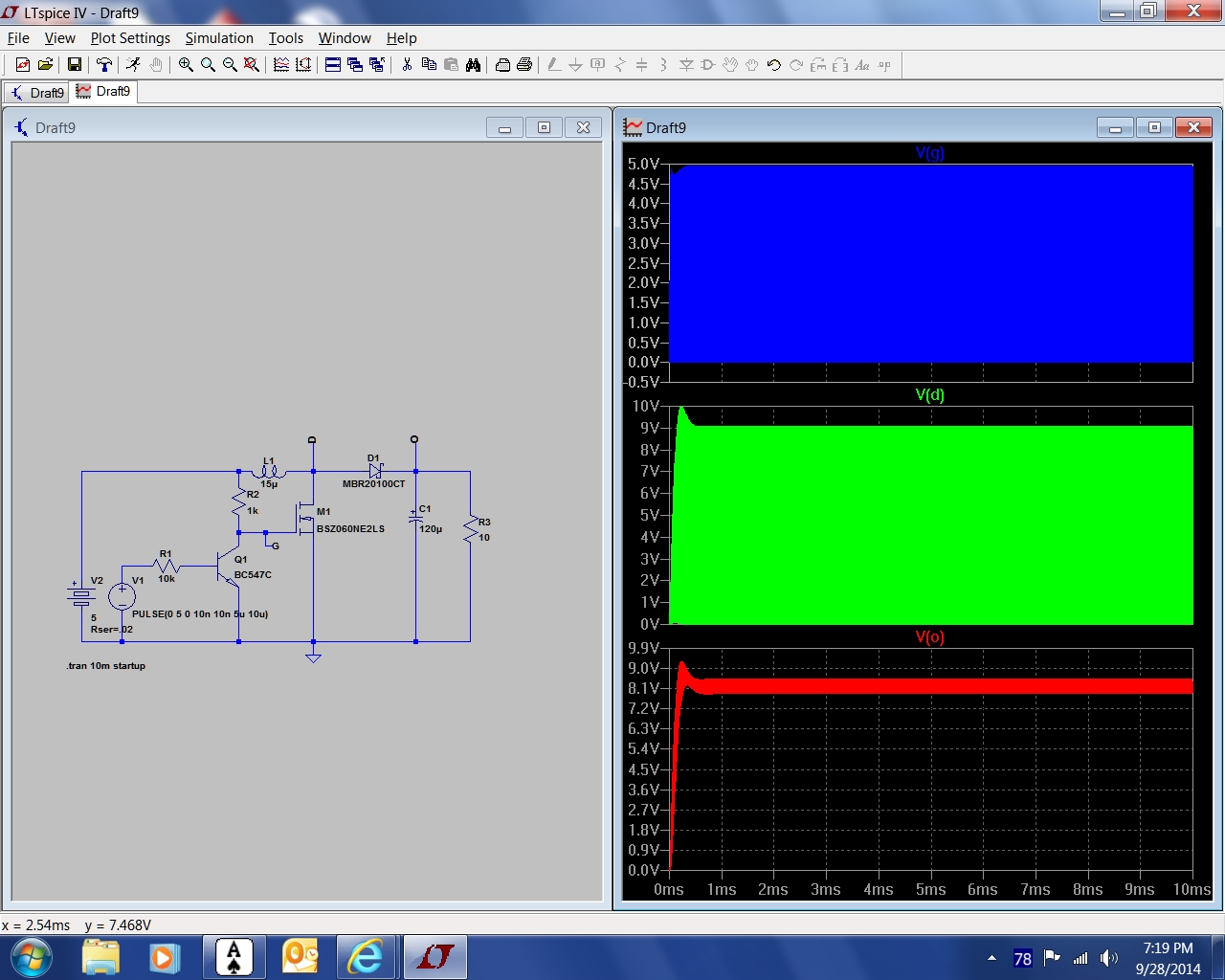1225x980 pixels.
Task: Click the Cut scissors icon
Action: coord(407,65)
